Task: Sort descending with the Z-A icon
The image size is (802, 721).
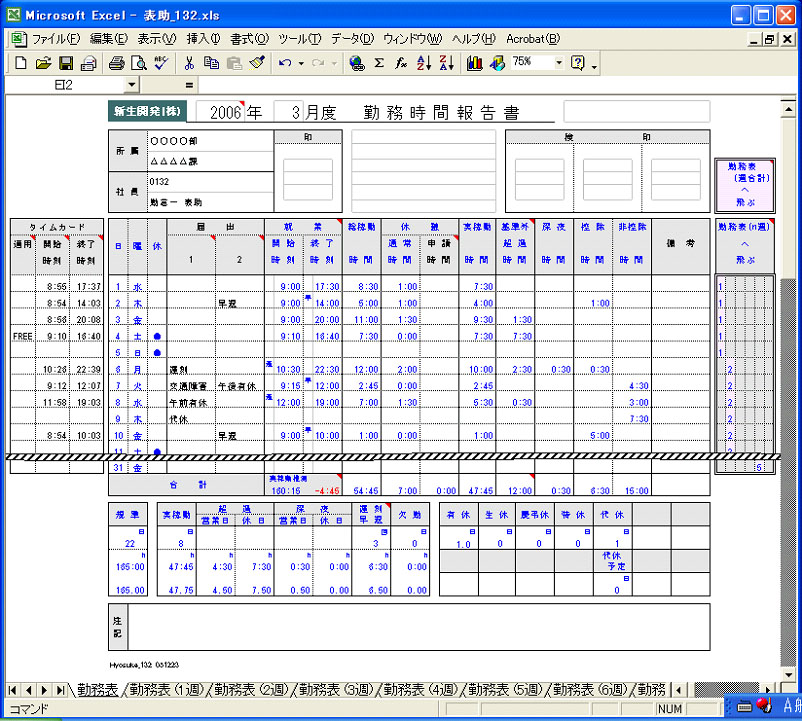Action: [447, 63]
